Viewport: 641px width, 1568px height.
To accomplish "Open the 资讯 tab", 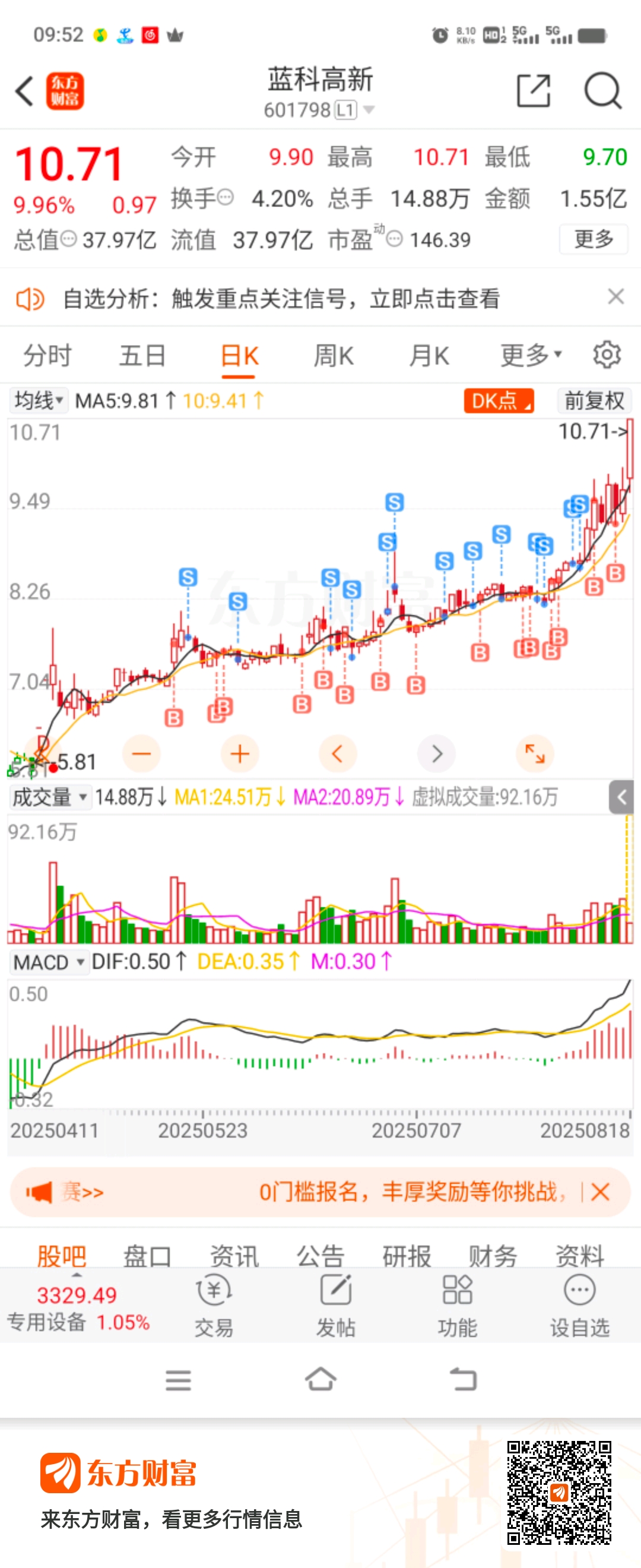I will (x=234, y=1255).
